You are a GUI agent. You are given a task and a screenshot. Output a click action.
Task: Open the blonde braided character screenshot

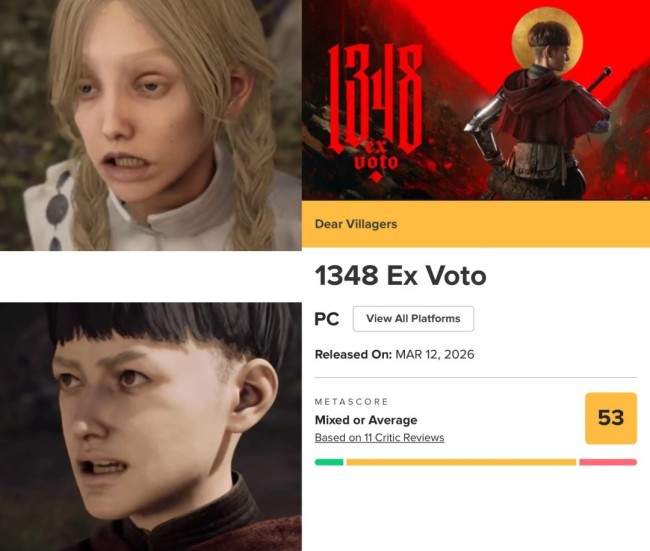(151, 125)
